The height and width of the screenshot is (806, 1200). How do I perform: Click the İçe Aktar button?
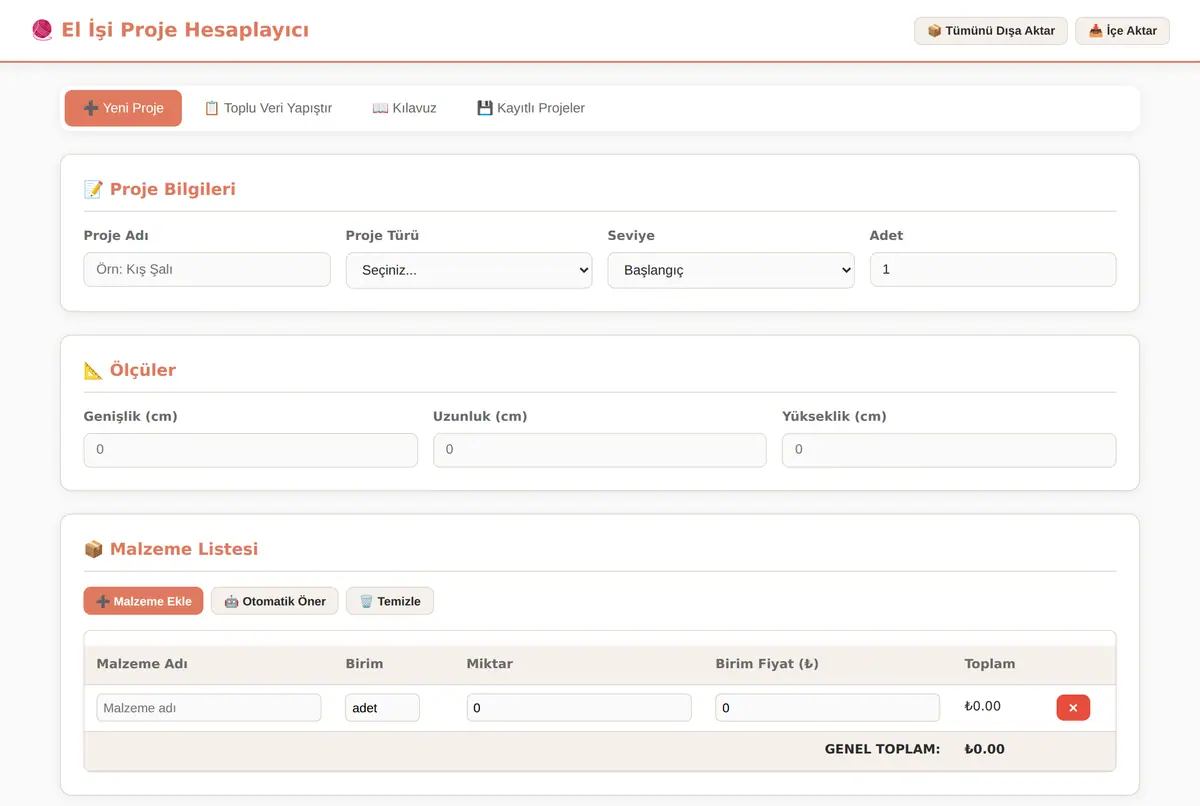[x=1122, y=31]
